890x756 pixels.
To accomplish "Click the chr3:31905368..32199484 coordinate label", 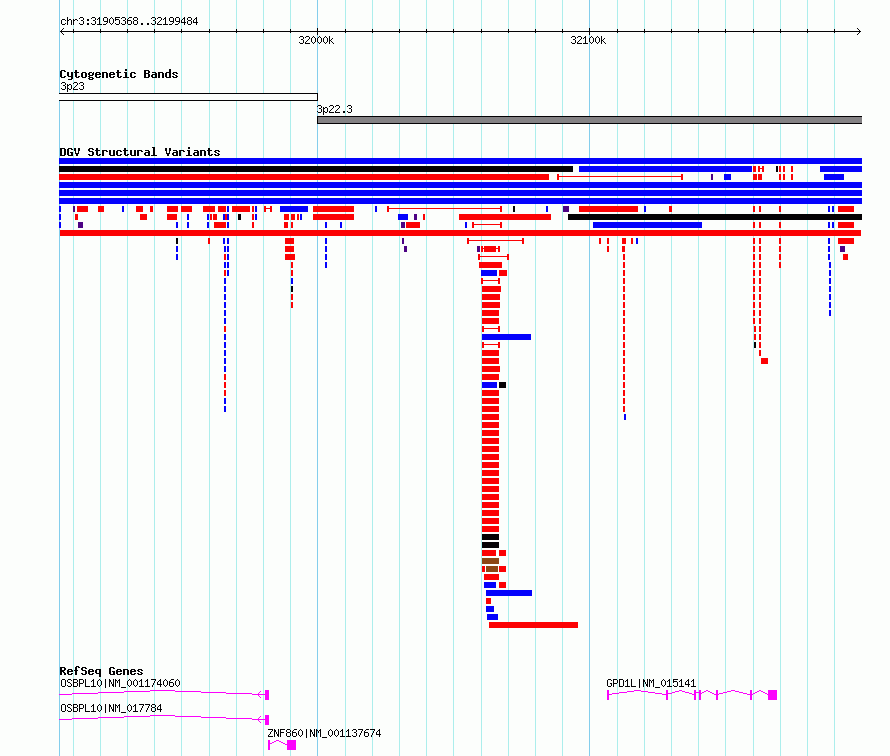I will click(129, 22).
